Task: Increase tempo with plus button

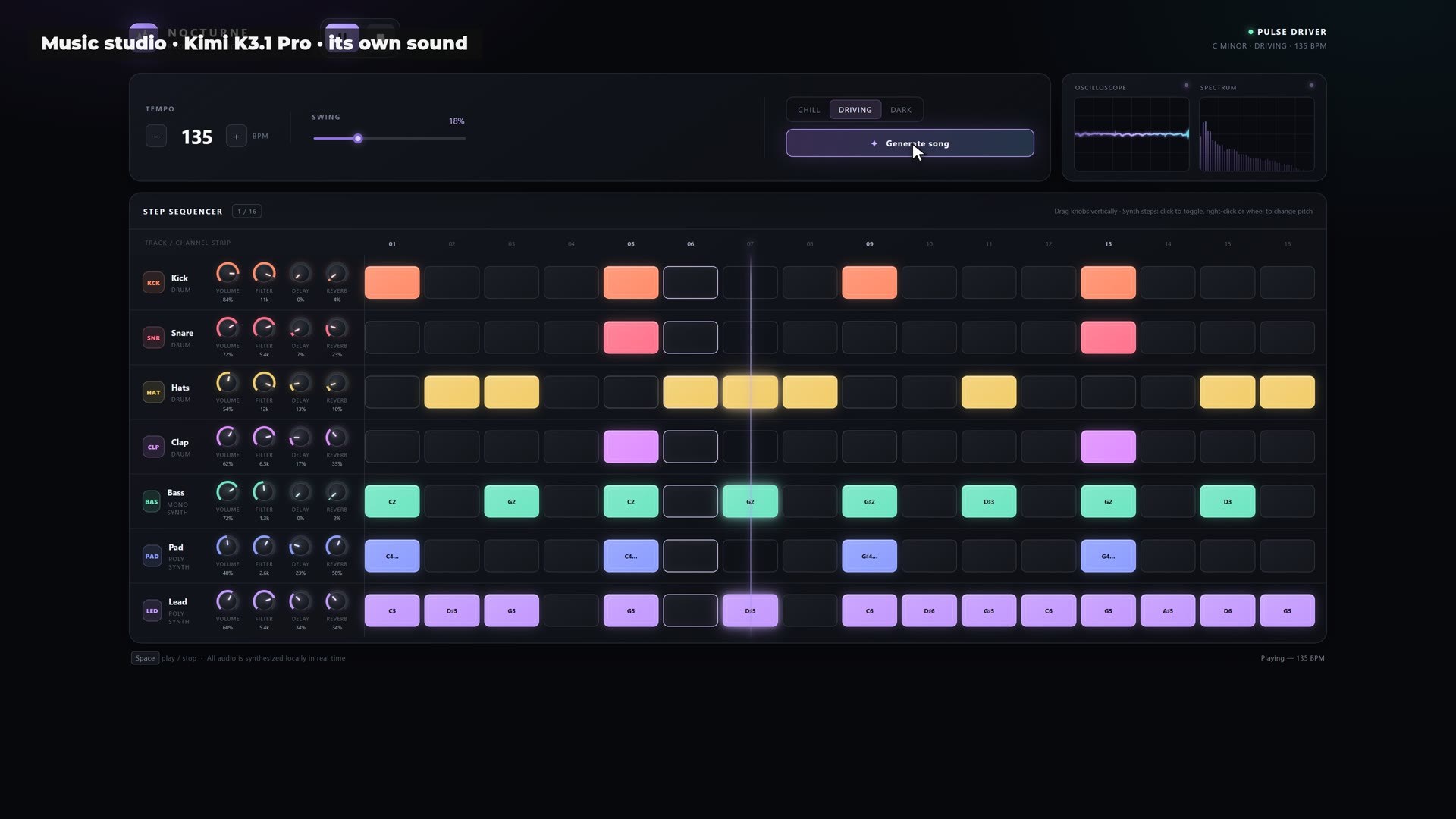Action: coord(237,136)
